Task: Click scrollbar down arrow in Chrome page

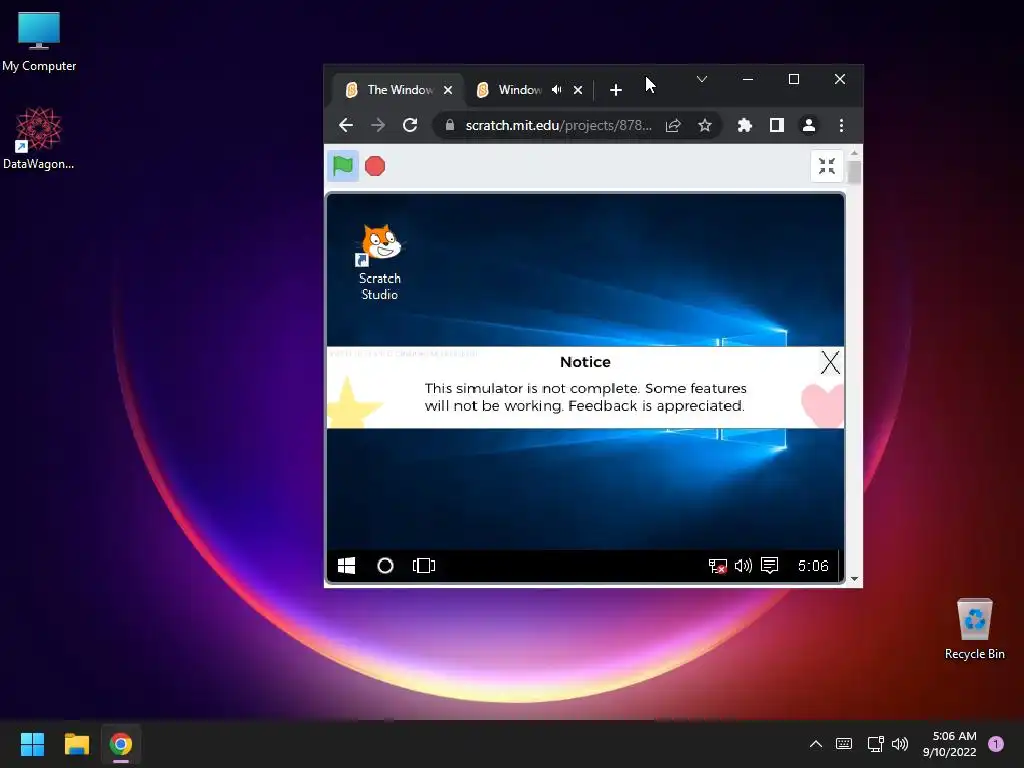Action: 854,579
